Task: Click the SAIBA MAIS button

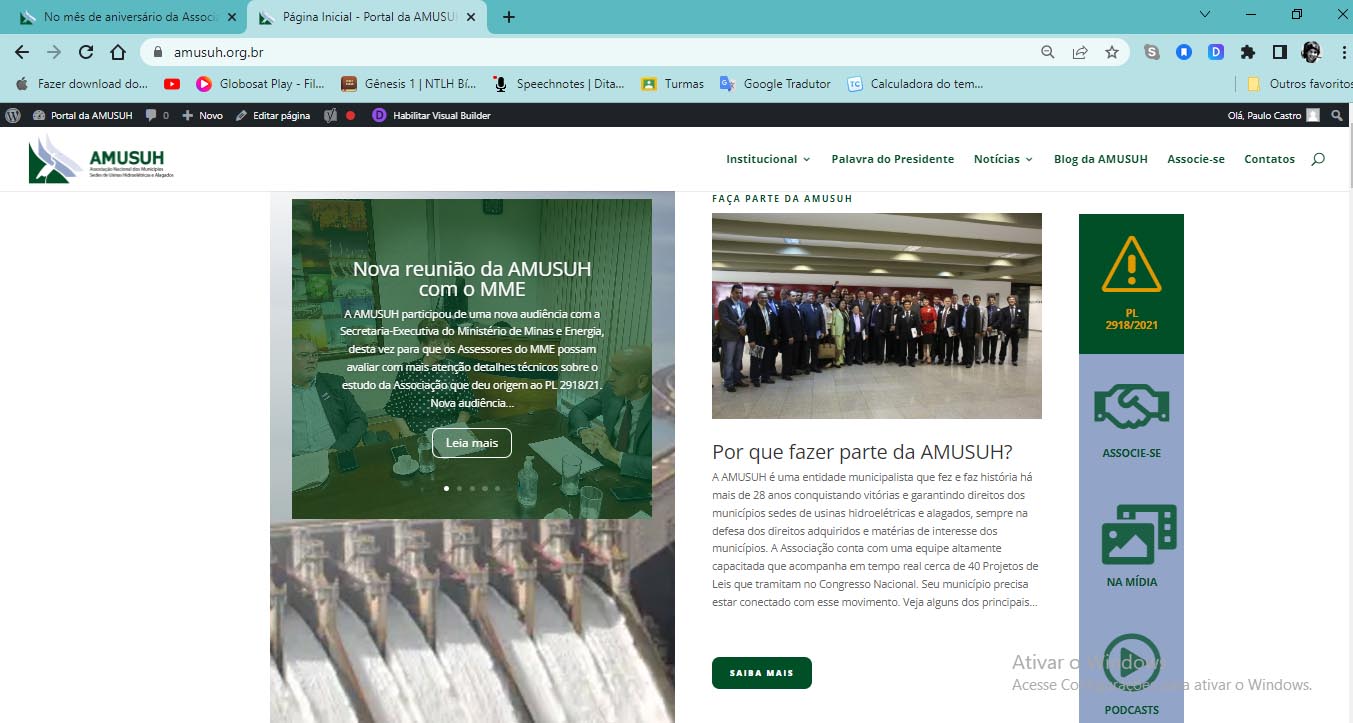Action: [761, 673]
